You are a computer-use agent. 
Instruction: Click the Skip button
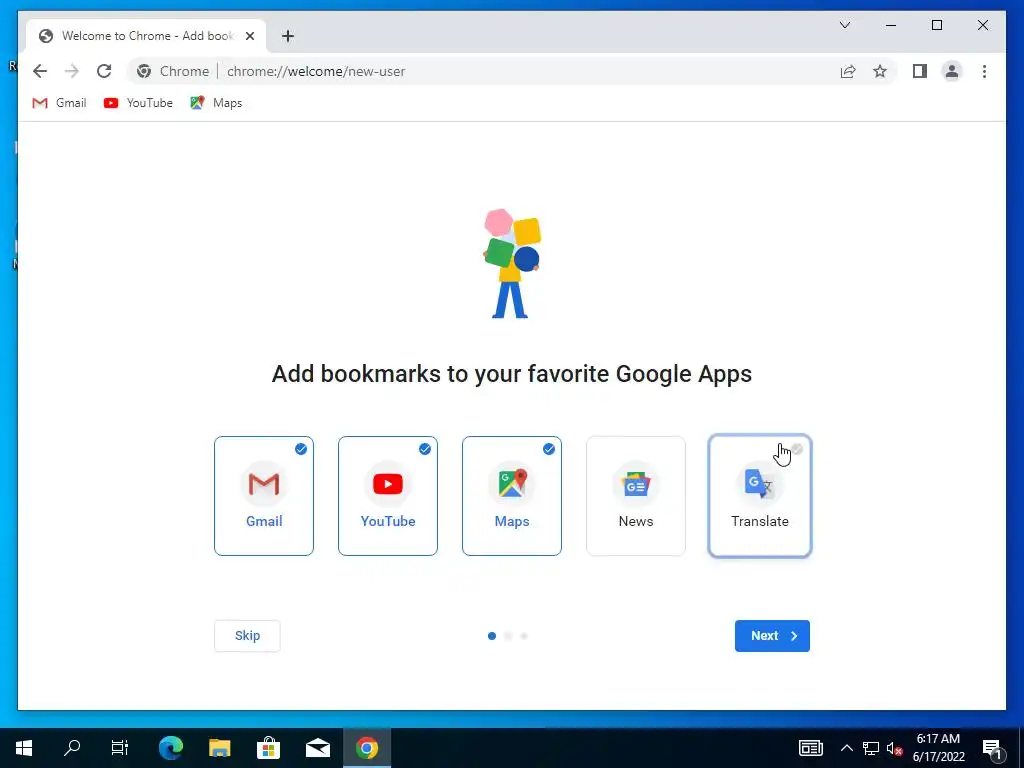247,635
